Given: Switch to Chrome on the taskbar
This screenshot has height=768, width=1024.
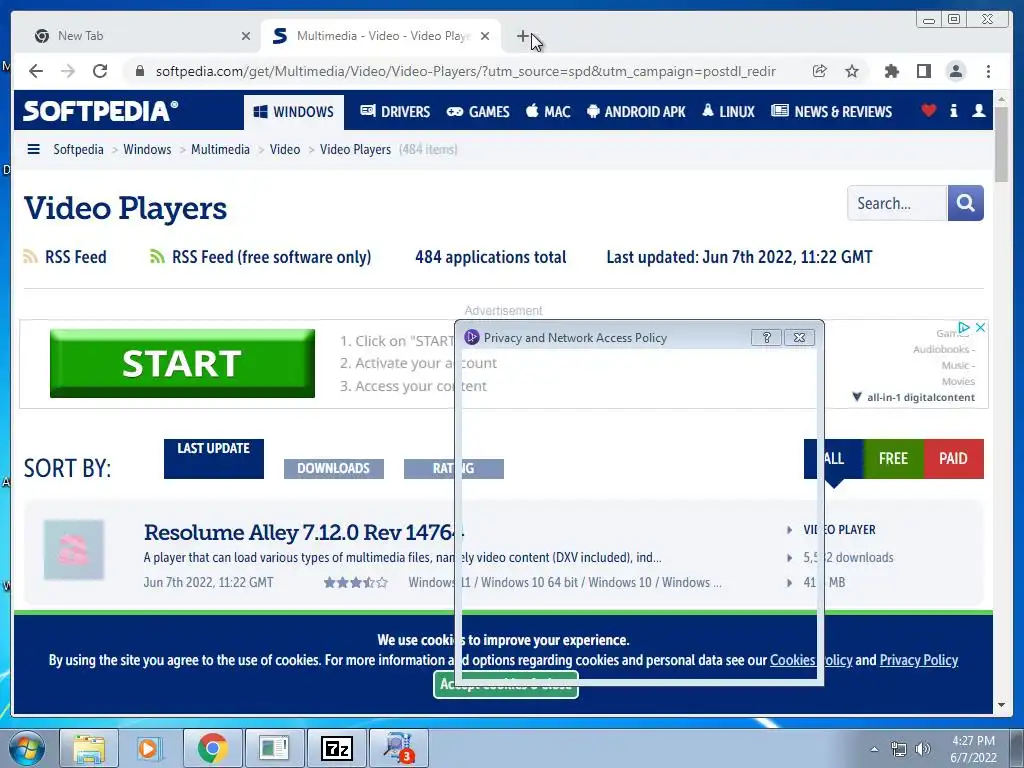Looking at the screenshot, I should tap(212, 748).
